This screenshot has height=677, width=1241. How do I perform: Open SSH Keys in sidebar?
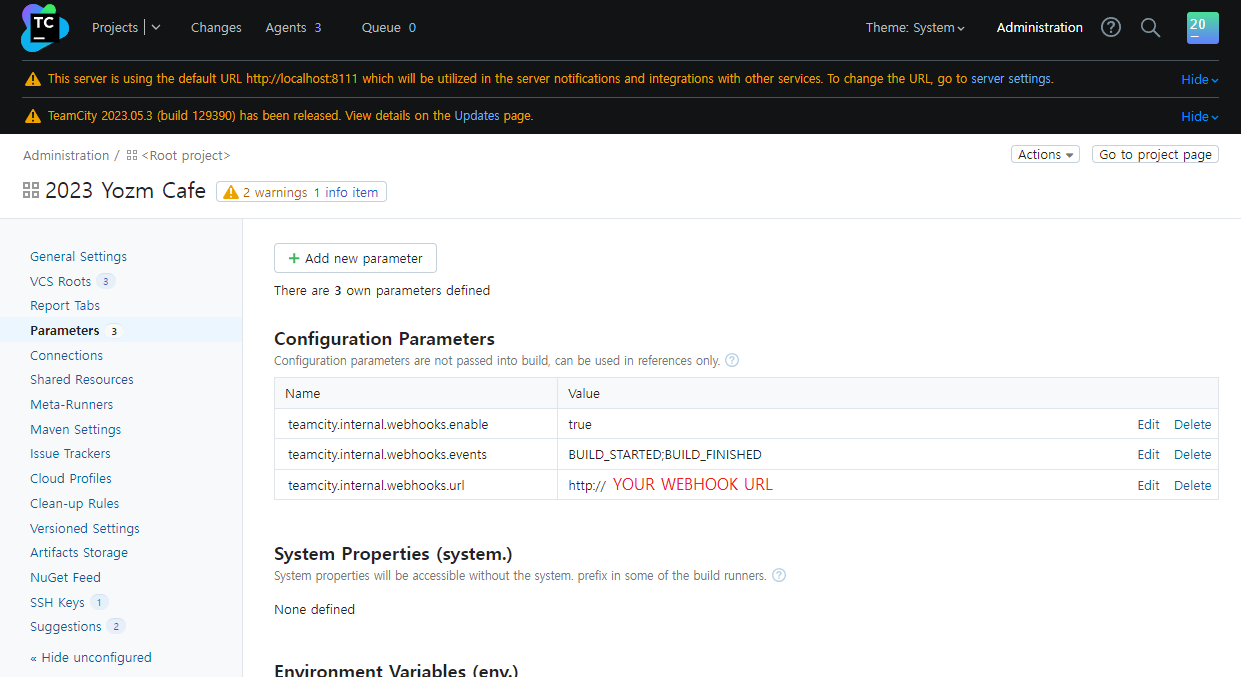pyautogui.click(x=57, y=603)
